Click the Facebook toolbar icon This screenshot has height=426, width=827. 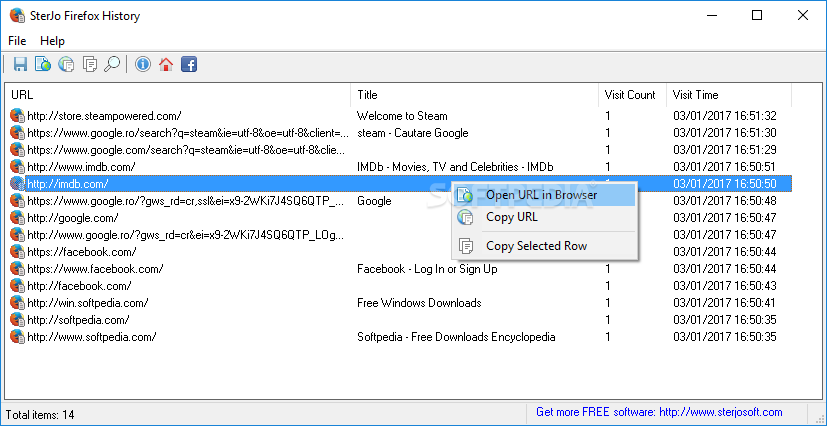click(x=189, y=64)
